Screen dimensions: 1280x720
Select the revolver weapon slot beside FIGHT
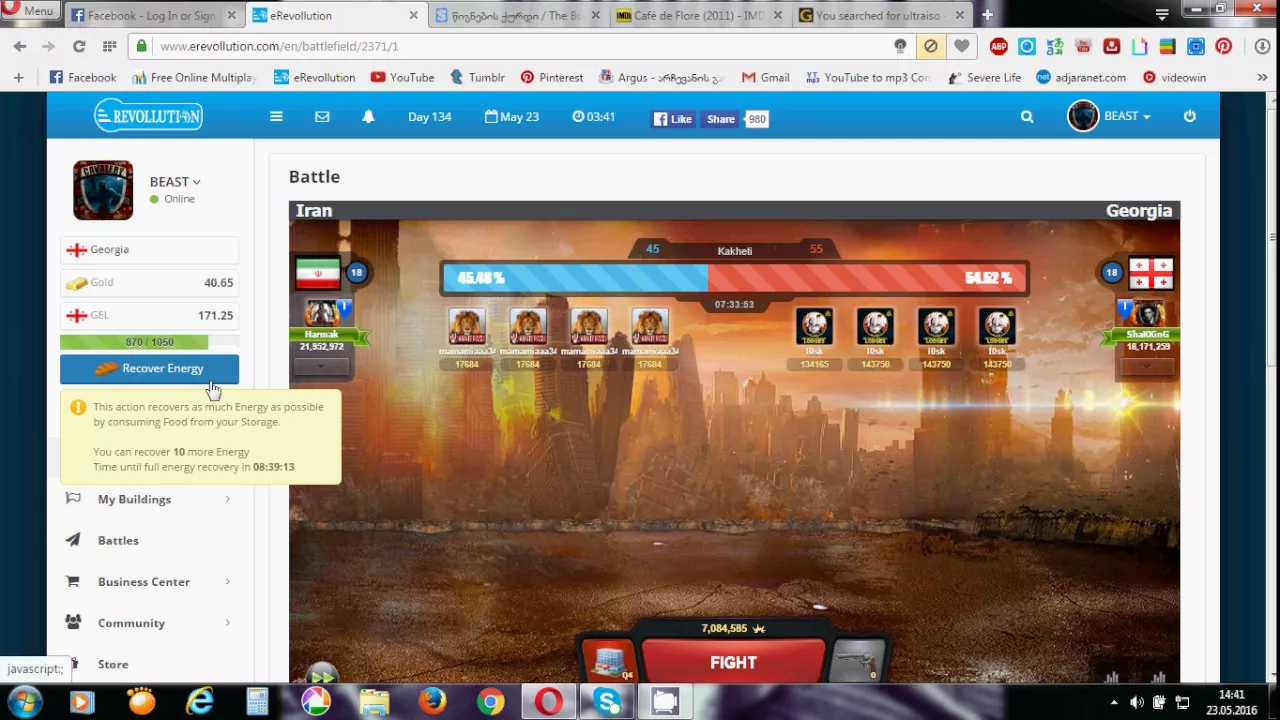click(x=858, y=662)
